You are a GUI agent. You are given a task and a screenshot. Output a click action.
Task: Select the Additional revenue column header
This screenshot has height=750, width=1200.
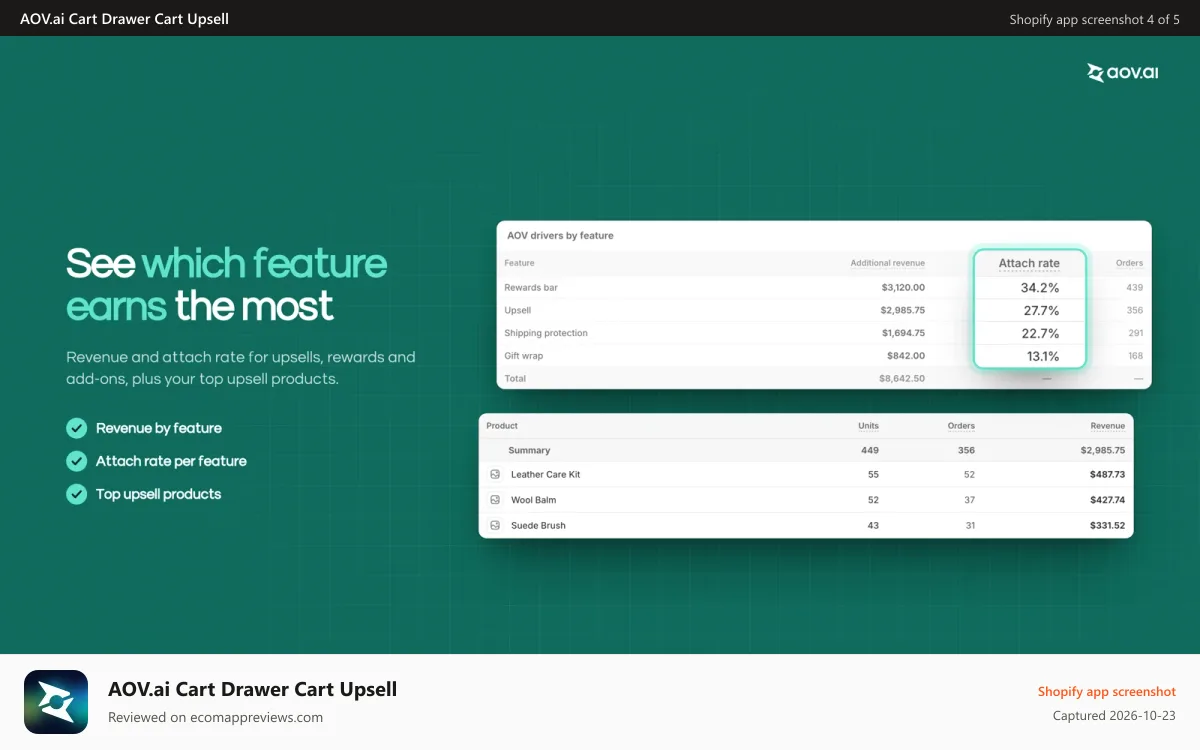(x=887, y=263)
